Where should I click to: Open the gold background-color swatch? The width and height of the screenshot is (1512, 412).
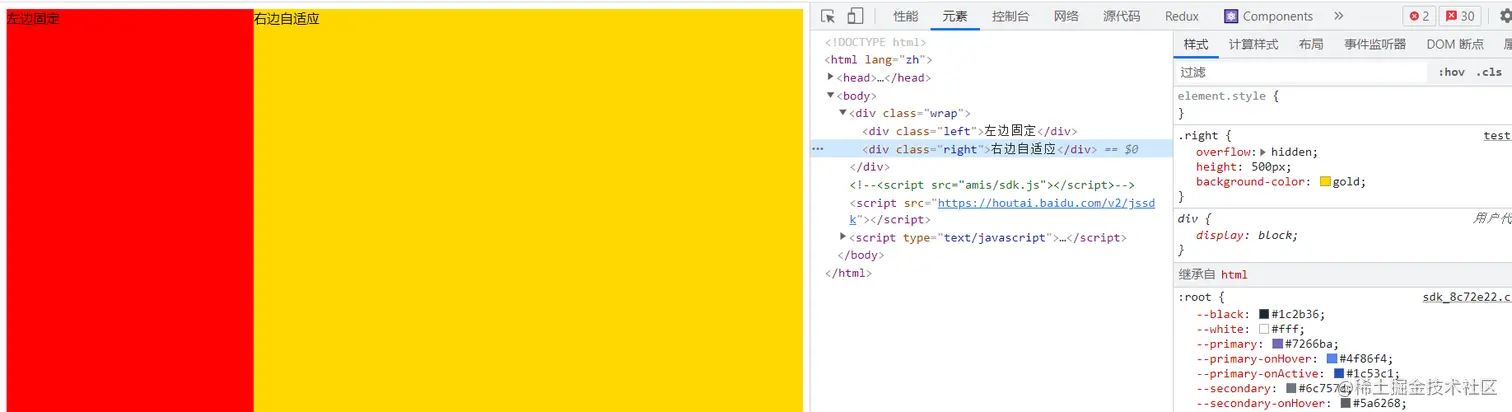coord(1325,182)
